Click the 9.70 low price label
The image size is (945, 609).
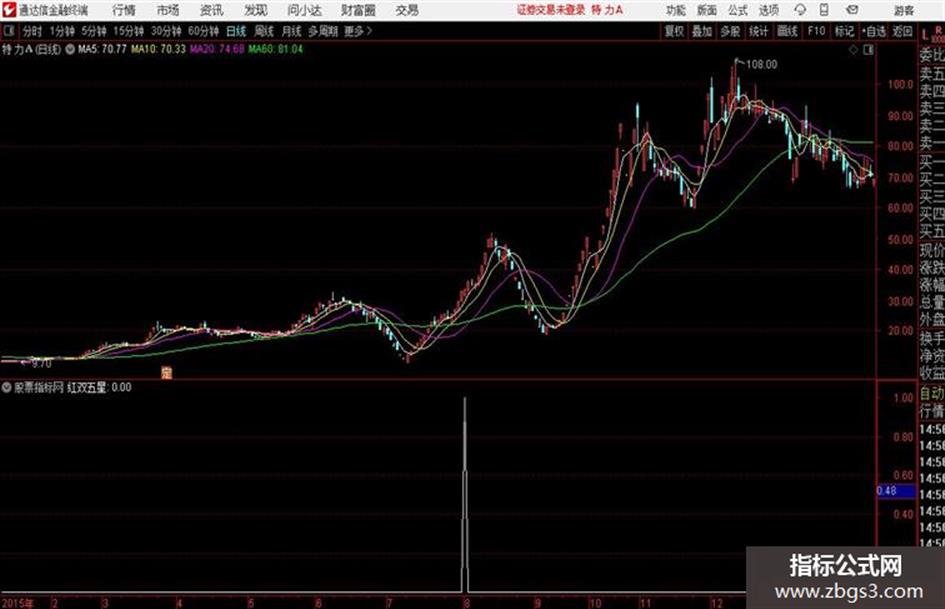[42, 364]
